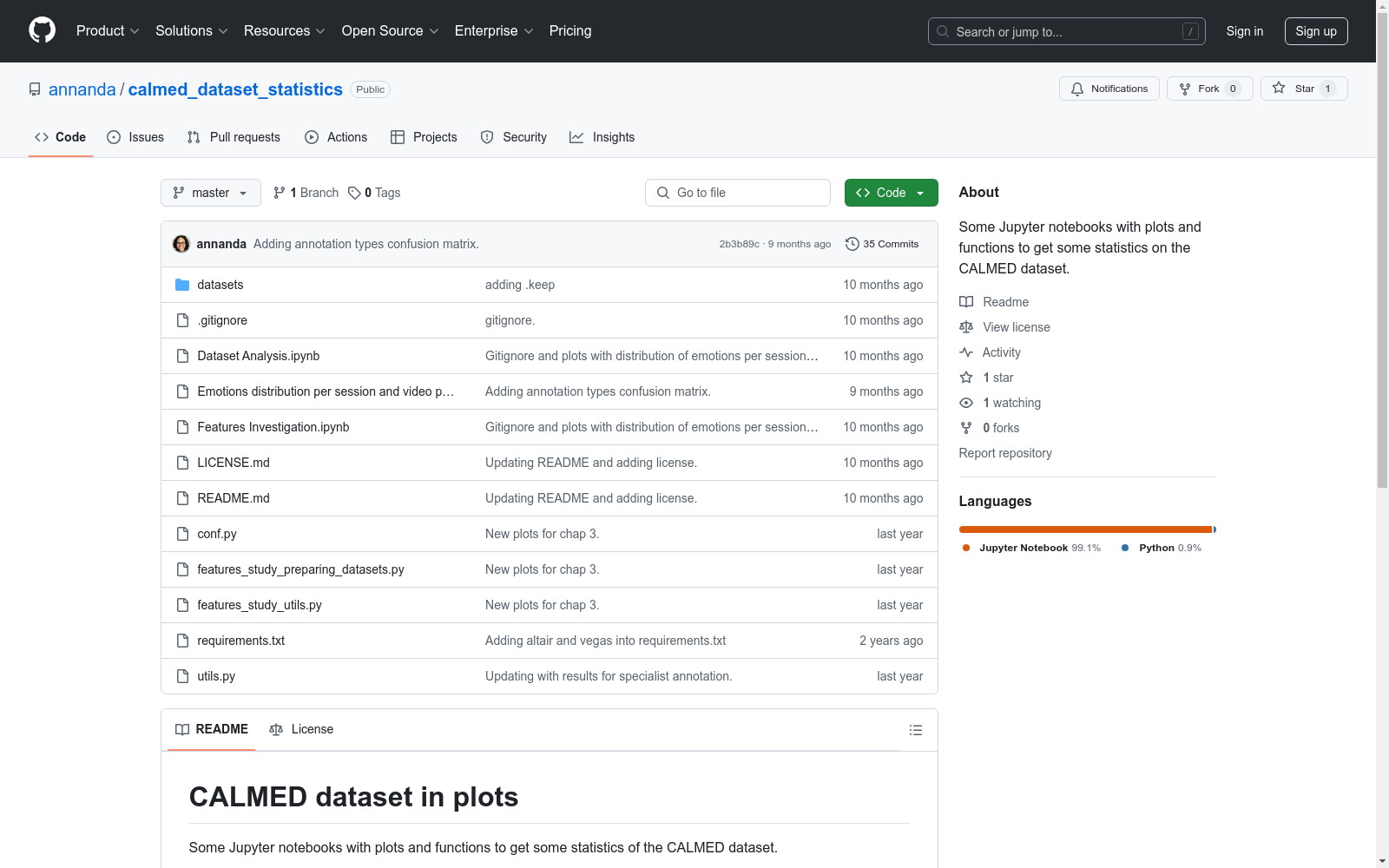Open Features Investigation.ipynb file
Viewport: 1389px width, 868px height.
tap(273, 427)
